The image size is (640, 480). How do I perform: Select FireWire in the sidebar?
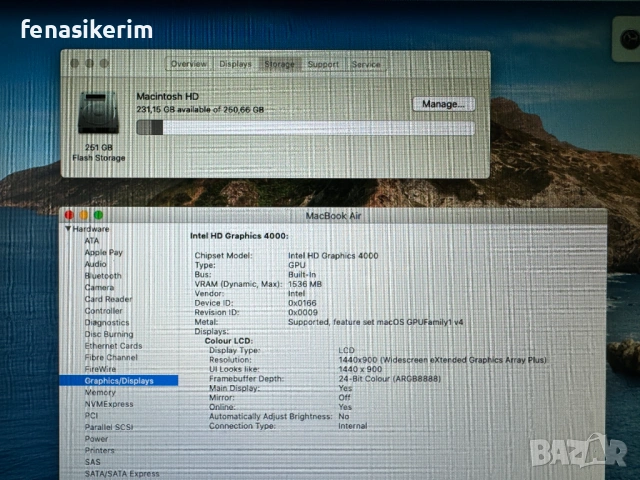(100, 369)
